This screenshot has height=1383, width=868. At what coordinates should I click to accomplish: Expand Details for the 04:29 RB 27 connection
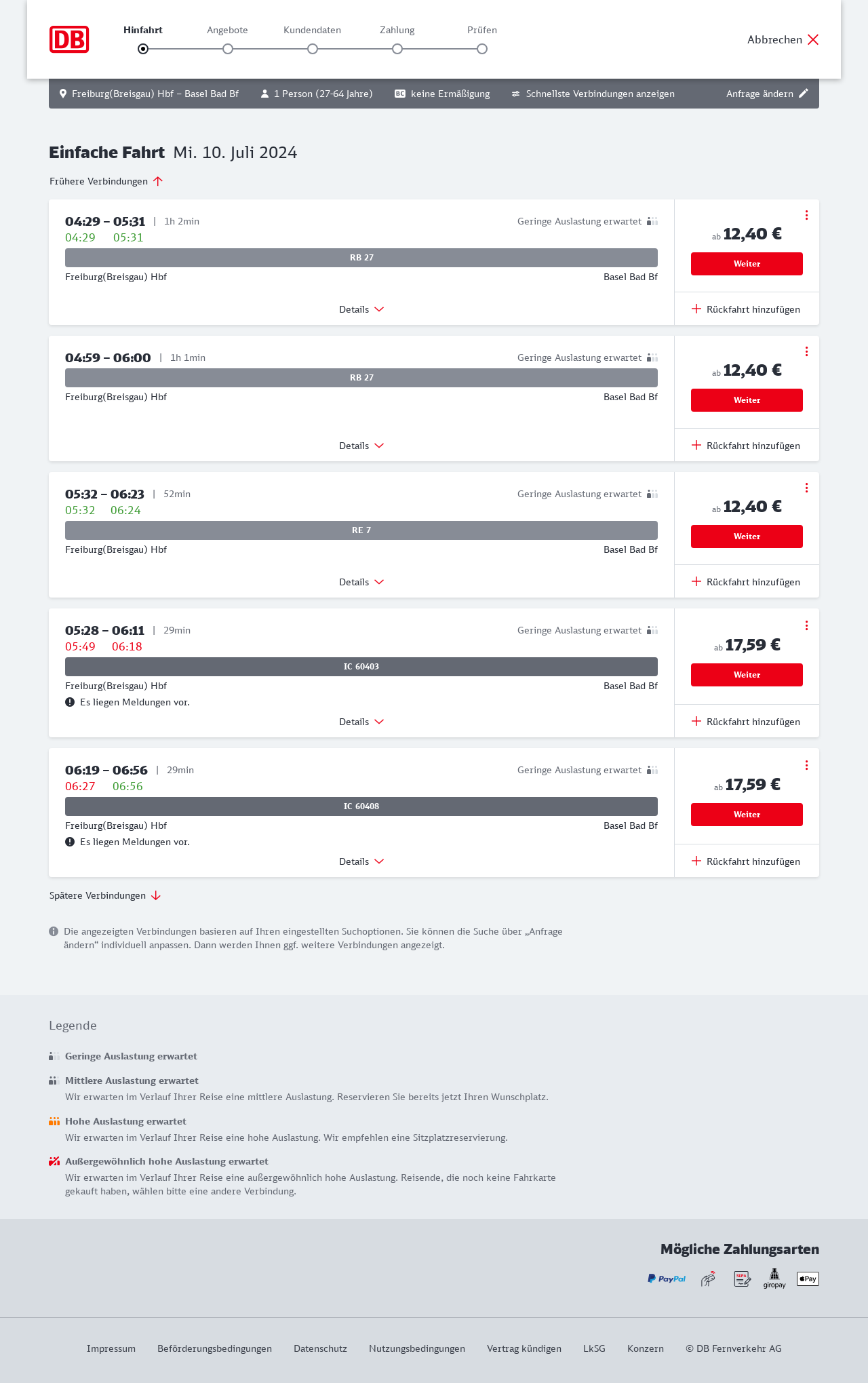coord(361,309)
